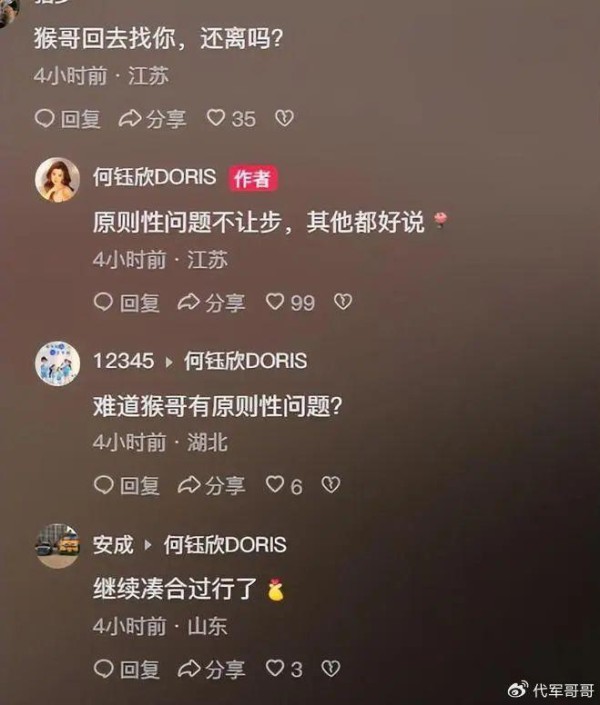Dislike 12345's comment with broken heart
The height and width of the screenshot is (705, 600).
pos(331,485)
